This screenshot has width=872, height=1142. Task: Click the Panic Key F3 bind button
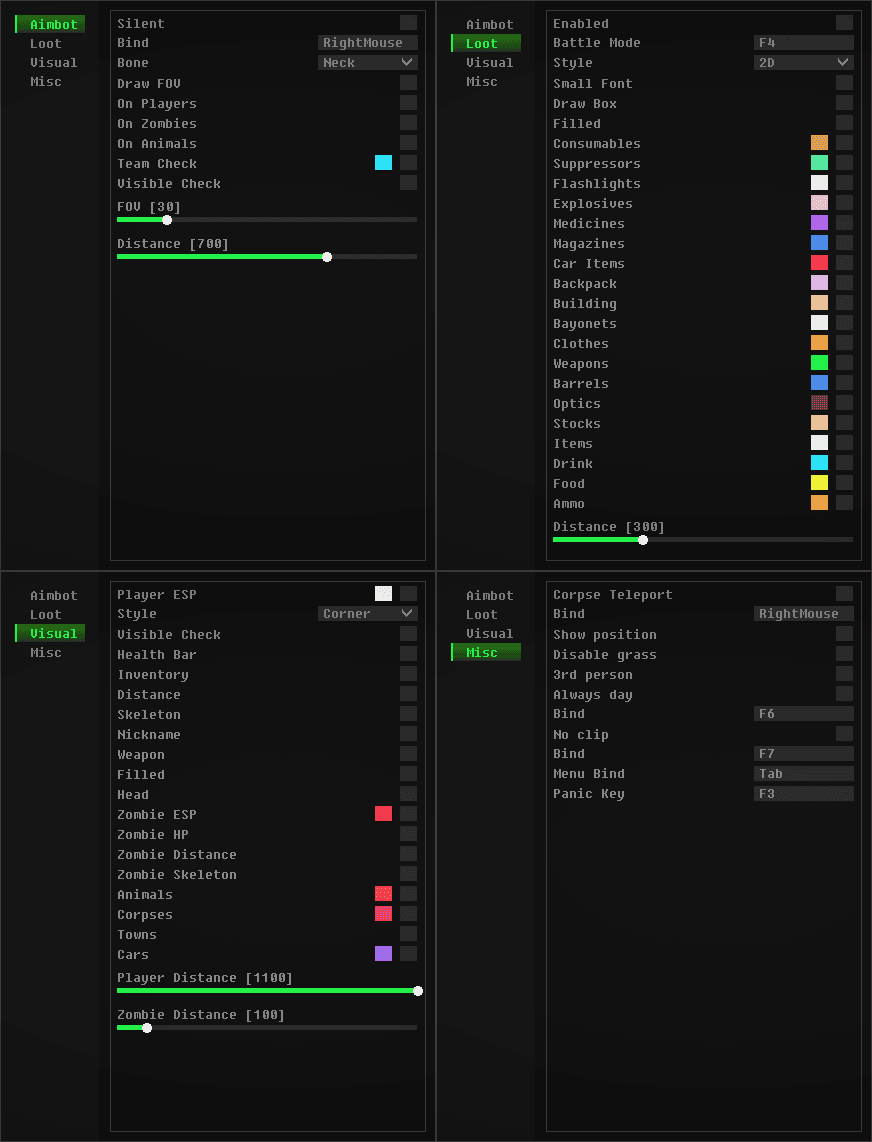pyautogui.click(x=803, y=794)
